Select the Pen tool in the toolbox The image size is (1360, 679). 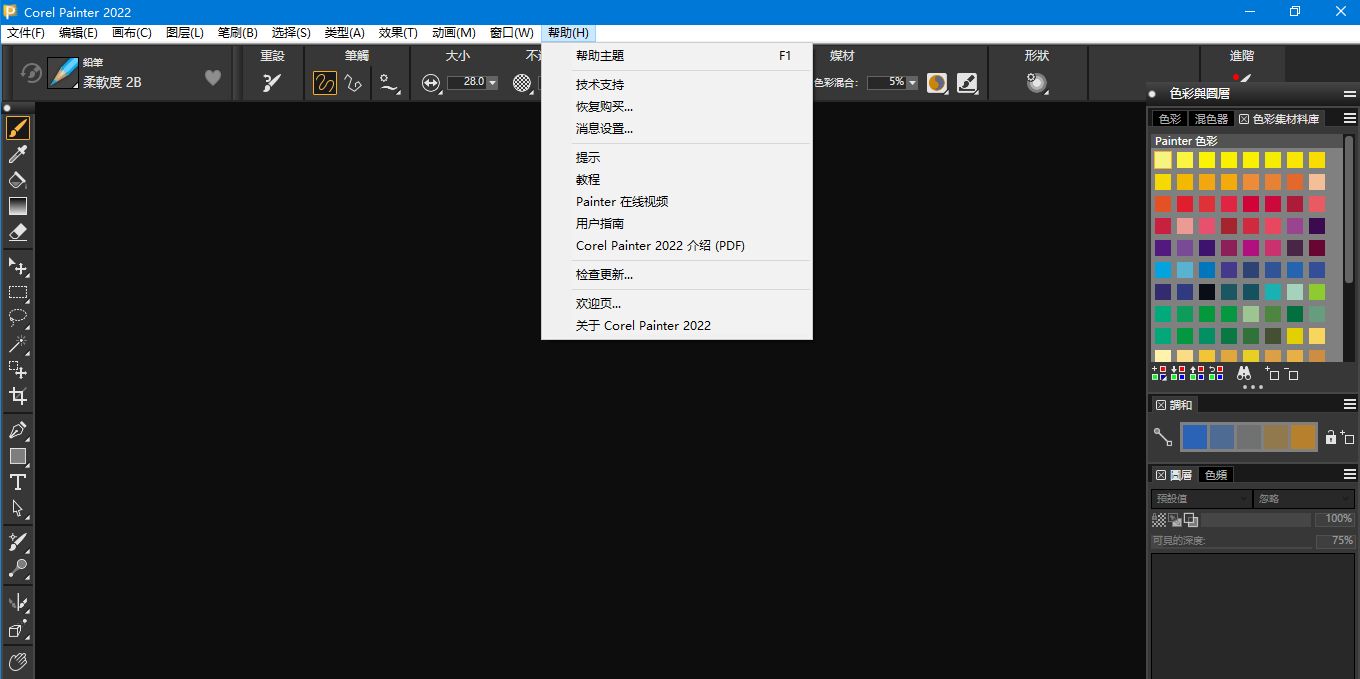click(18, 430)
